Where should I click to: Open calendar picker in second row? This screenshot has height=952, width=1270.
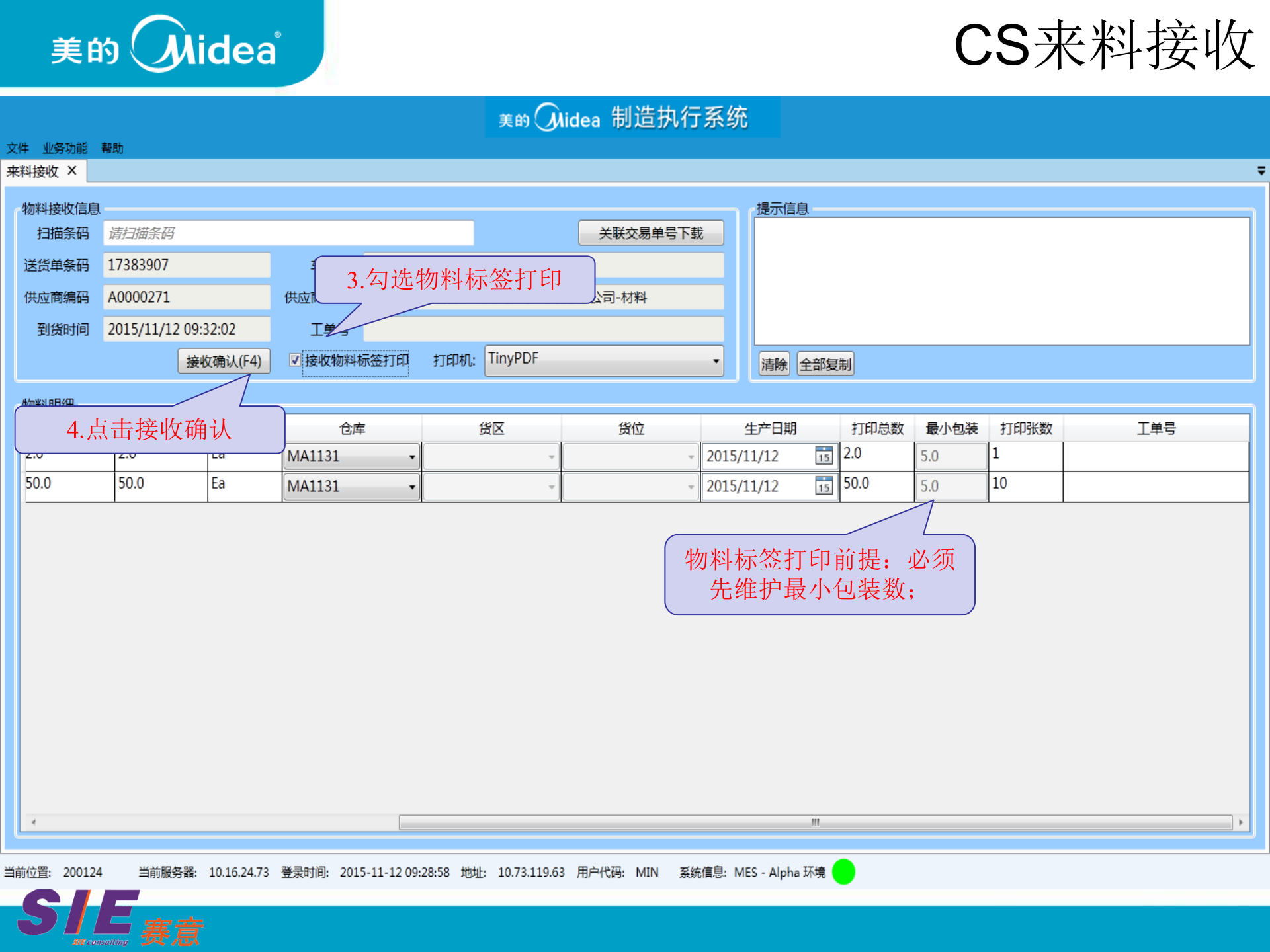pos(824,487)
